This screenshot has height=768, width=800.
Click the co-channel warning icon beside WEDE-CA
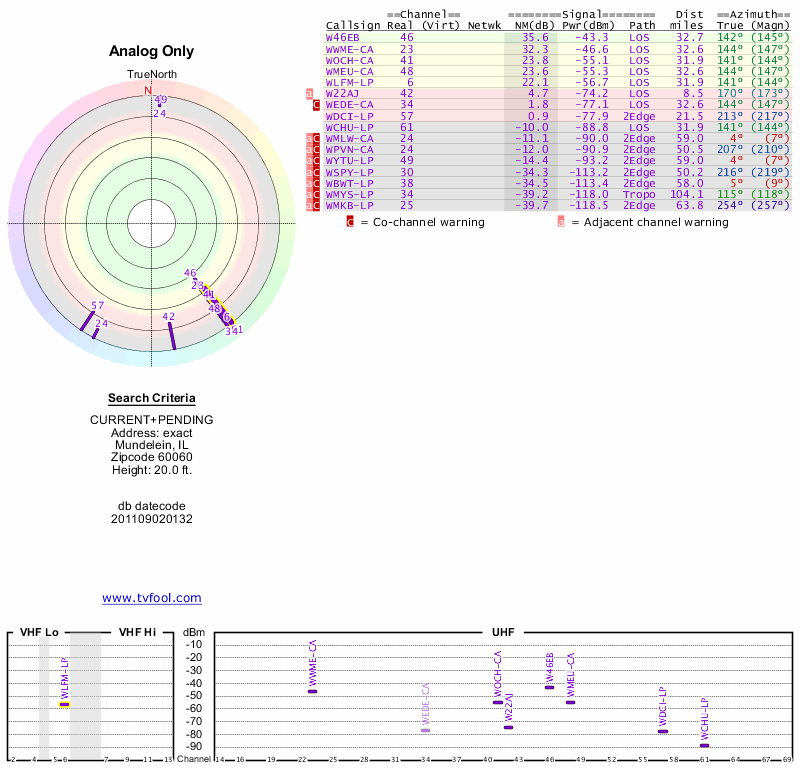[316, 104]
